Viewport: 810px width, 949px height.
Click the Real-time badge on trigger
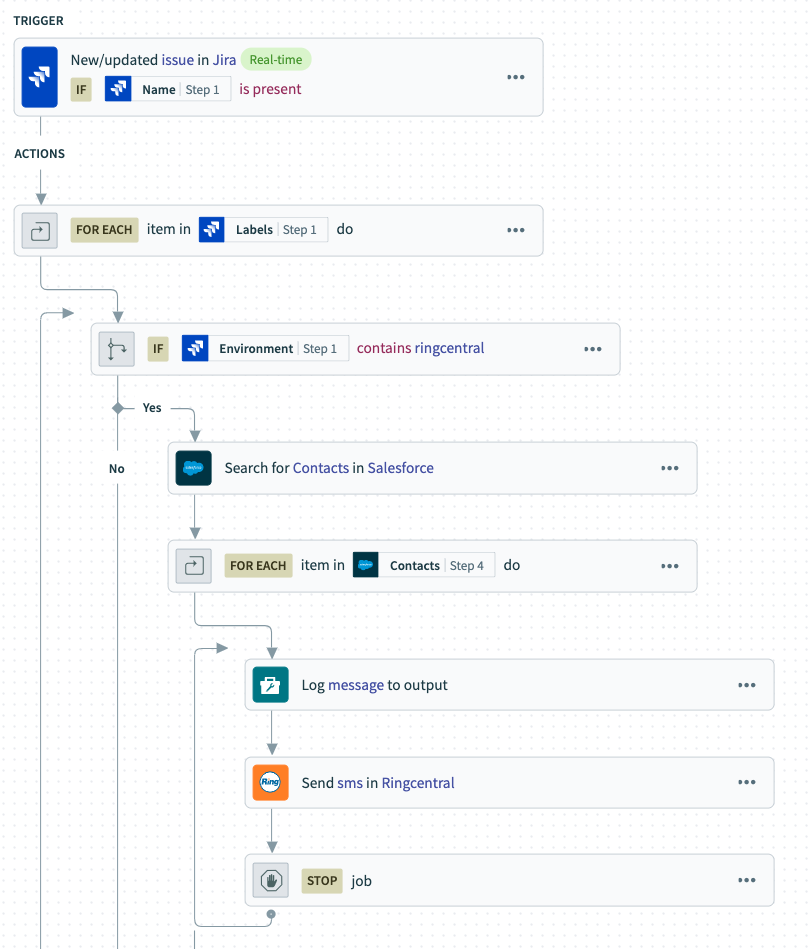(276, 60)
